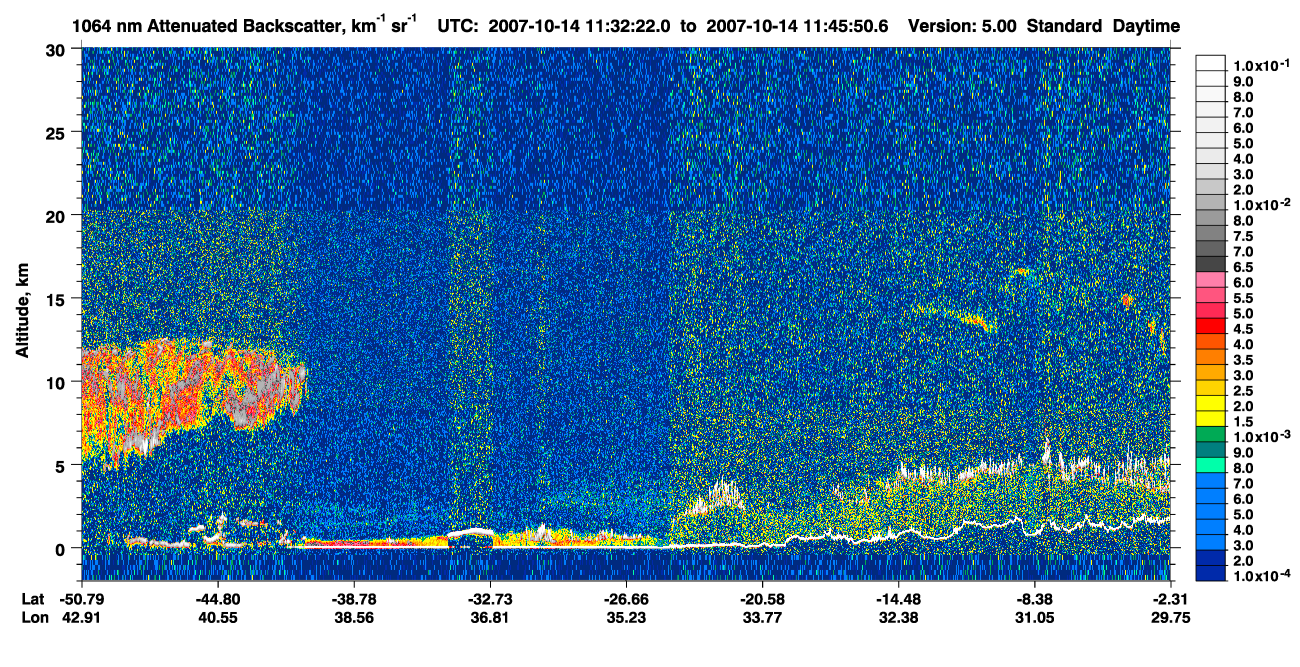Click the longitude value "38.56"

354,617
